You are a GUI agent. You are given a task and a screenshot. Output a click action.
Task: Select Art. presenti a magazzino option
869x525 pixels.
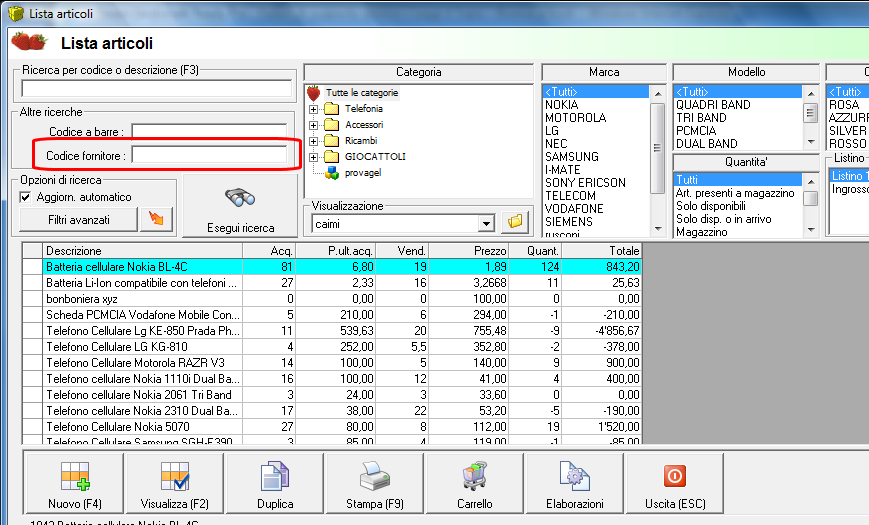pos(735,193)
